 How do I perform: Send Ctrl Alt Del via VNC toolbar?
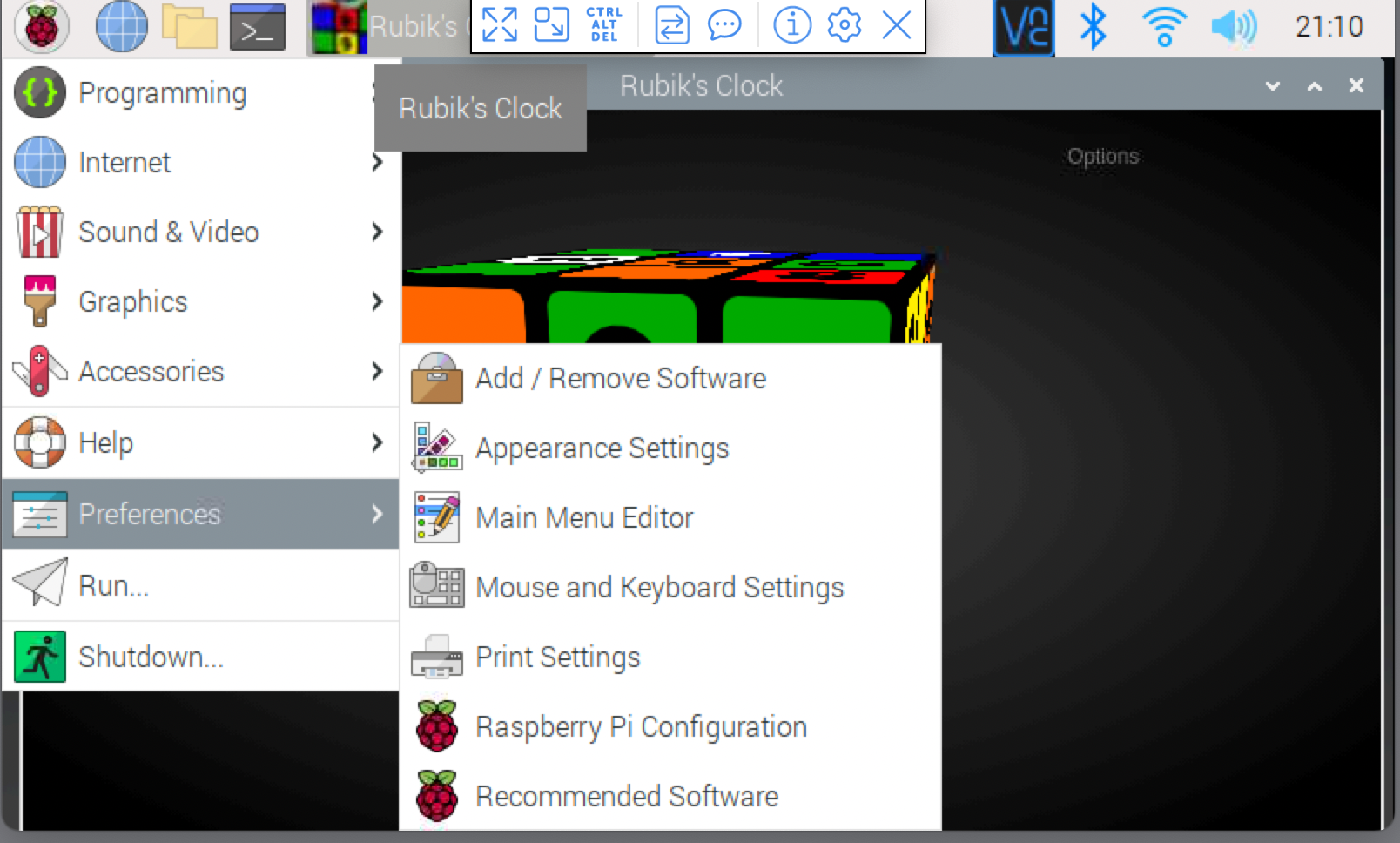(x=603, y=25)
